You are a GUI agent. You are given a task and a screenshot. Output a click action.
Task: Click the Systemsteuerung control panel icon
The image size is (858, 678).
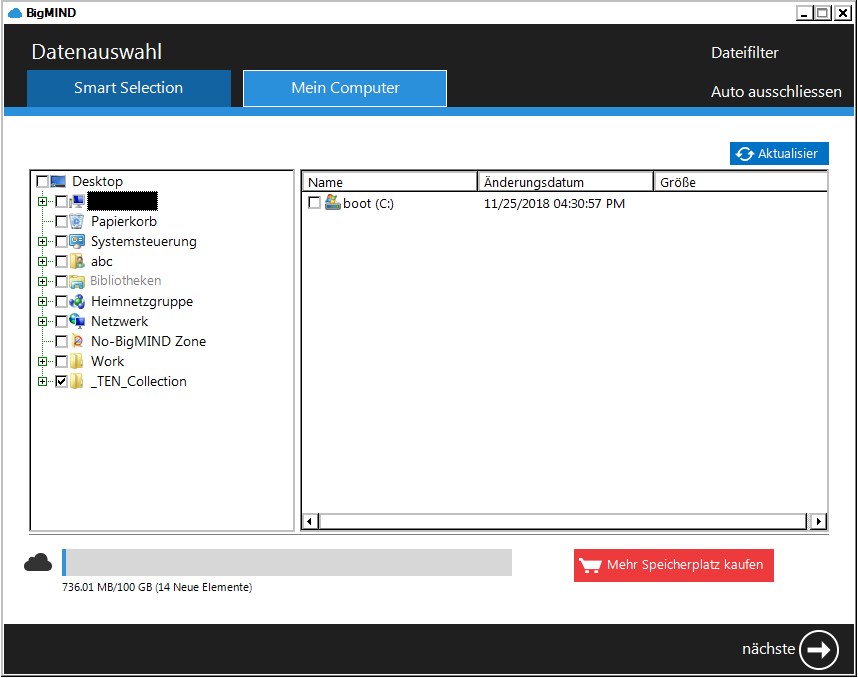point(77,241)
